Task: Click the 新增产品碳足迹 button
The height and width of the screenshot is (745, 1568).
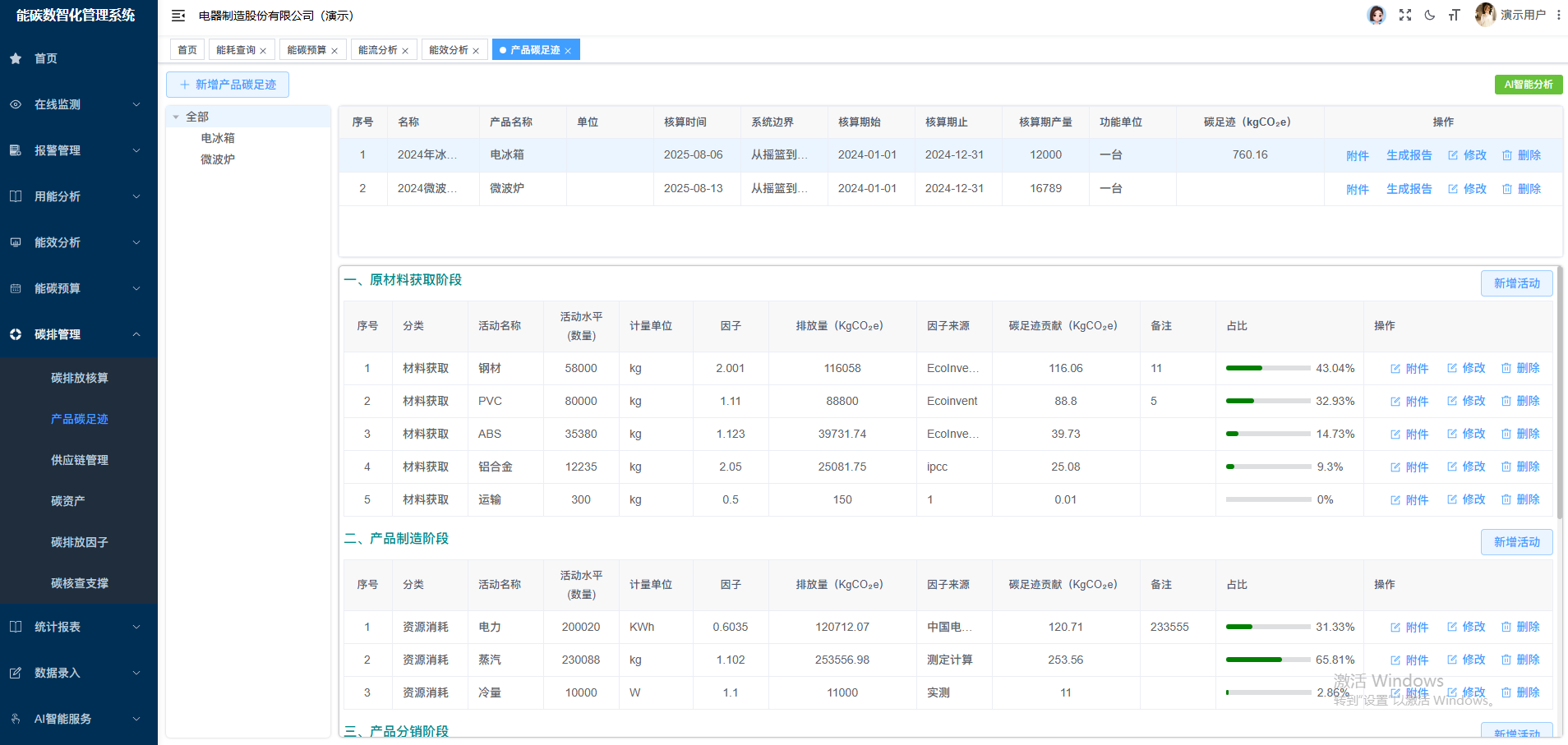Action: click(x=228, y=85)
